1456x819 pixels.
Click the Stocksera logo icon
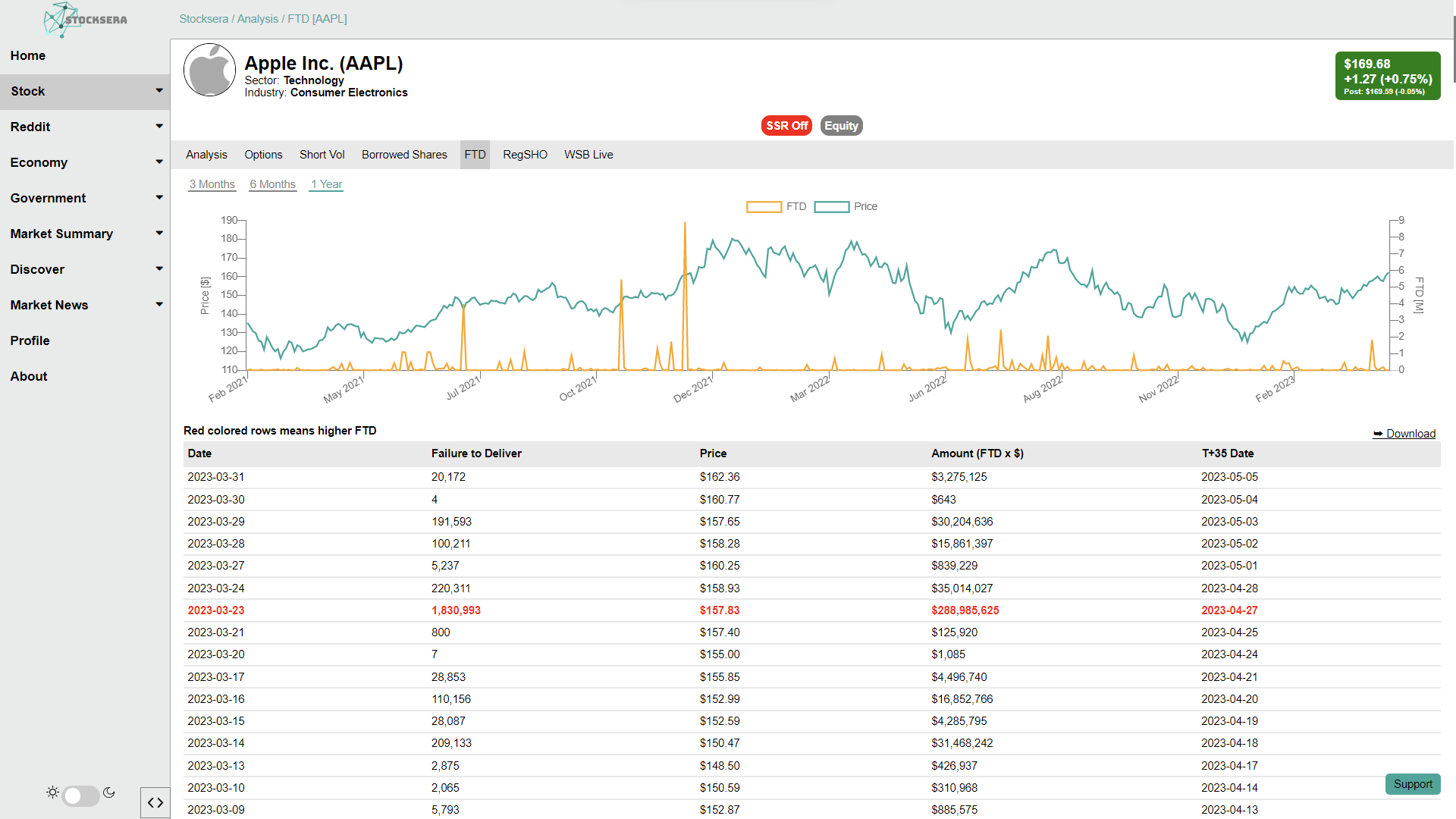(x=61, y=20)
